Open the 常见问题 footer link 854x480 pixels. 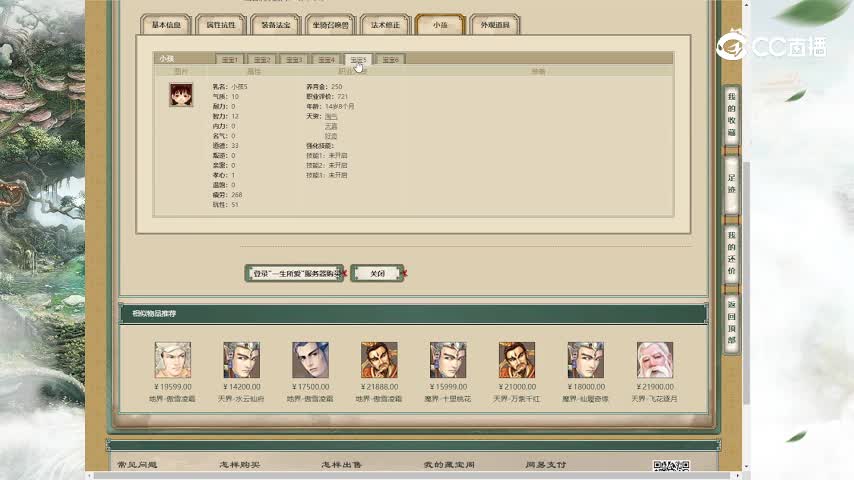(137, 465)
